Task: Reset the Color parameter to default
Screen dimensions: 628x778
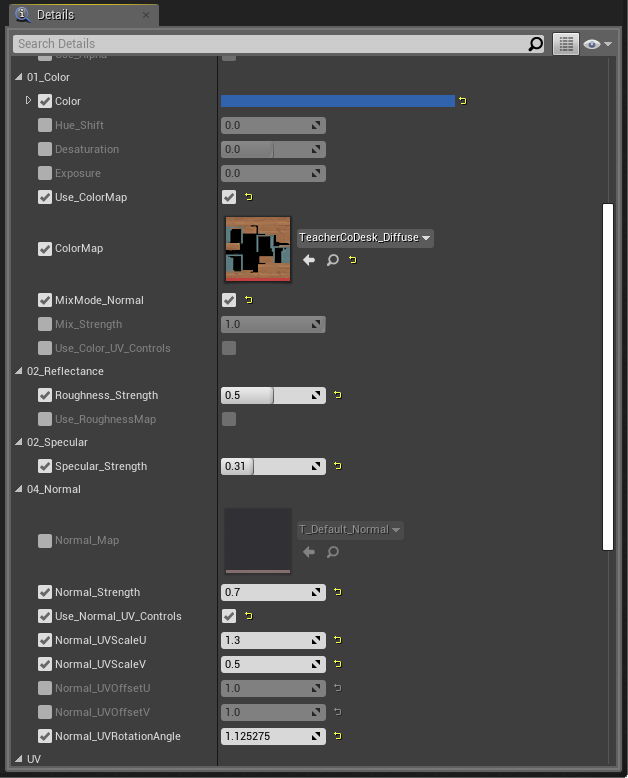Action: point(463,101)
